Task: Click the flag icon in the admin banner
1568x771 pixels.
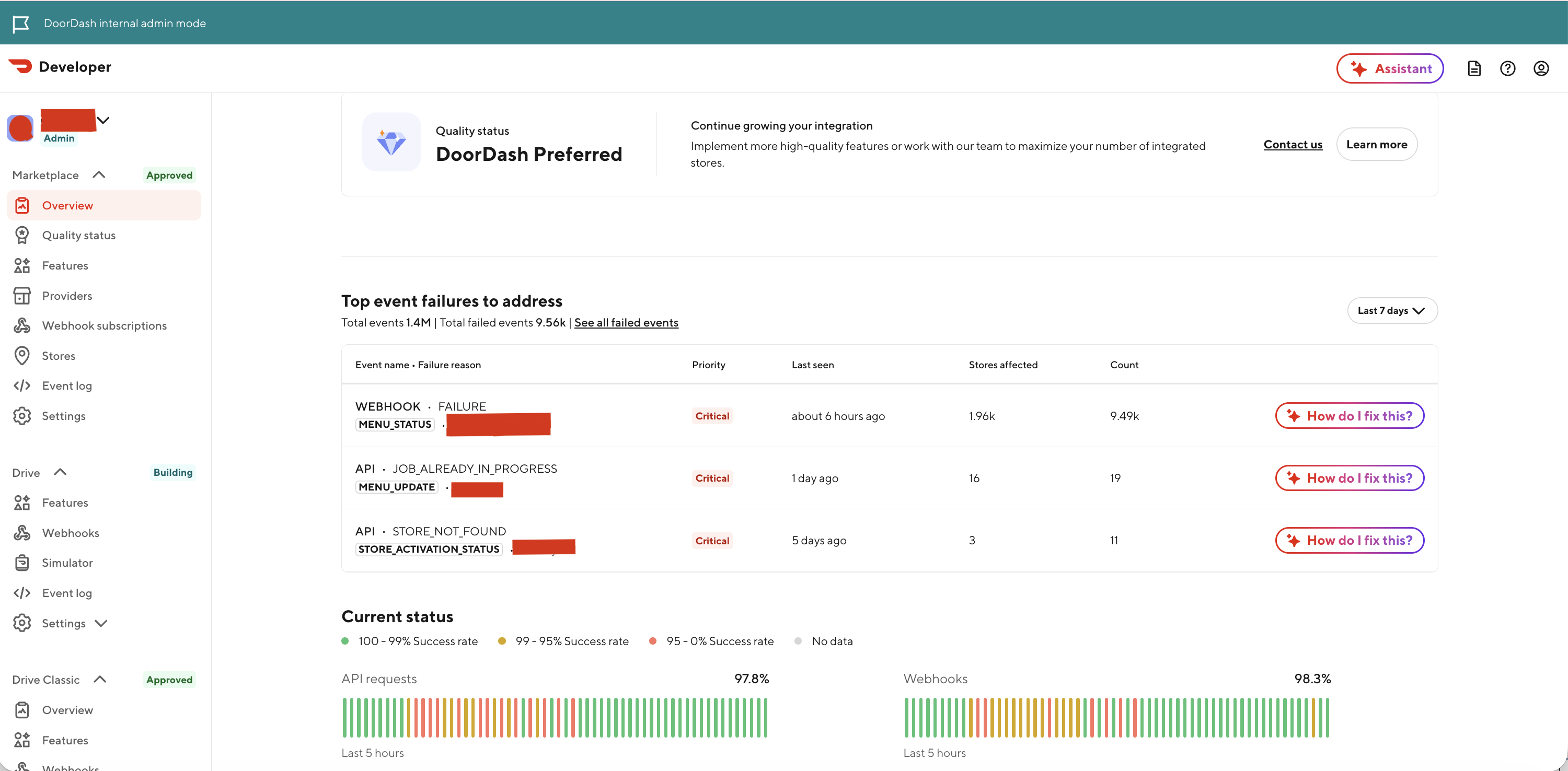Action: pos(21,22)
